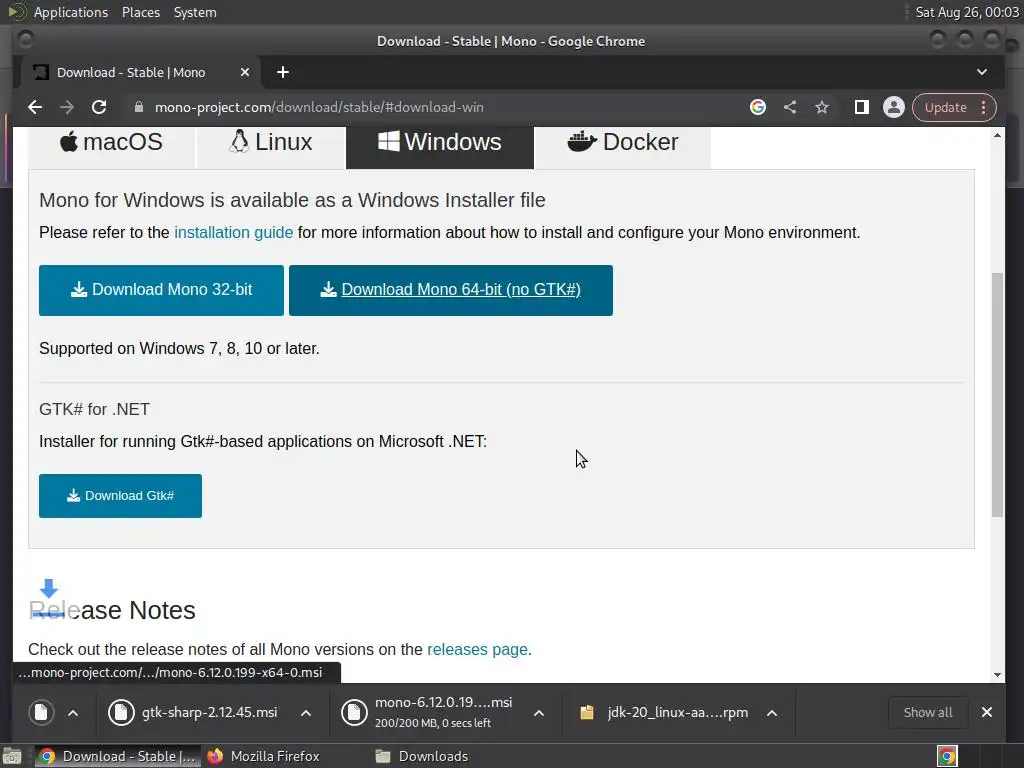1024x768 pixels.
Task: Click the page vertical scrollbar thumb
Action: (997, 394)
